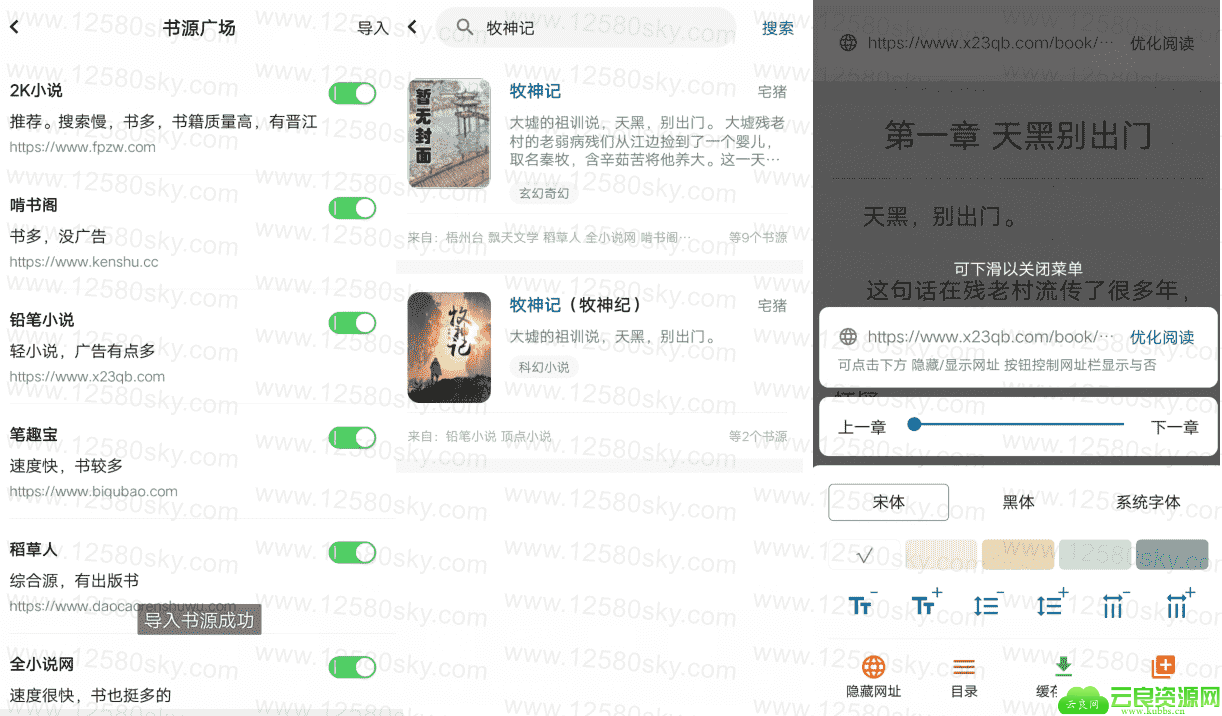This screenshot has height=716, width=1222.
Task: Go back from the search screen
Action: tap(412, 27)
